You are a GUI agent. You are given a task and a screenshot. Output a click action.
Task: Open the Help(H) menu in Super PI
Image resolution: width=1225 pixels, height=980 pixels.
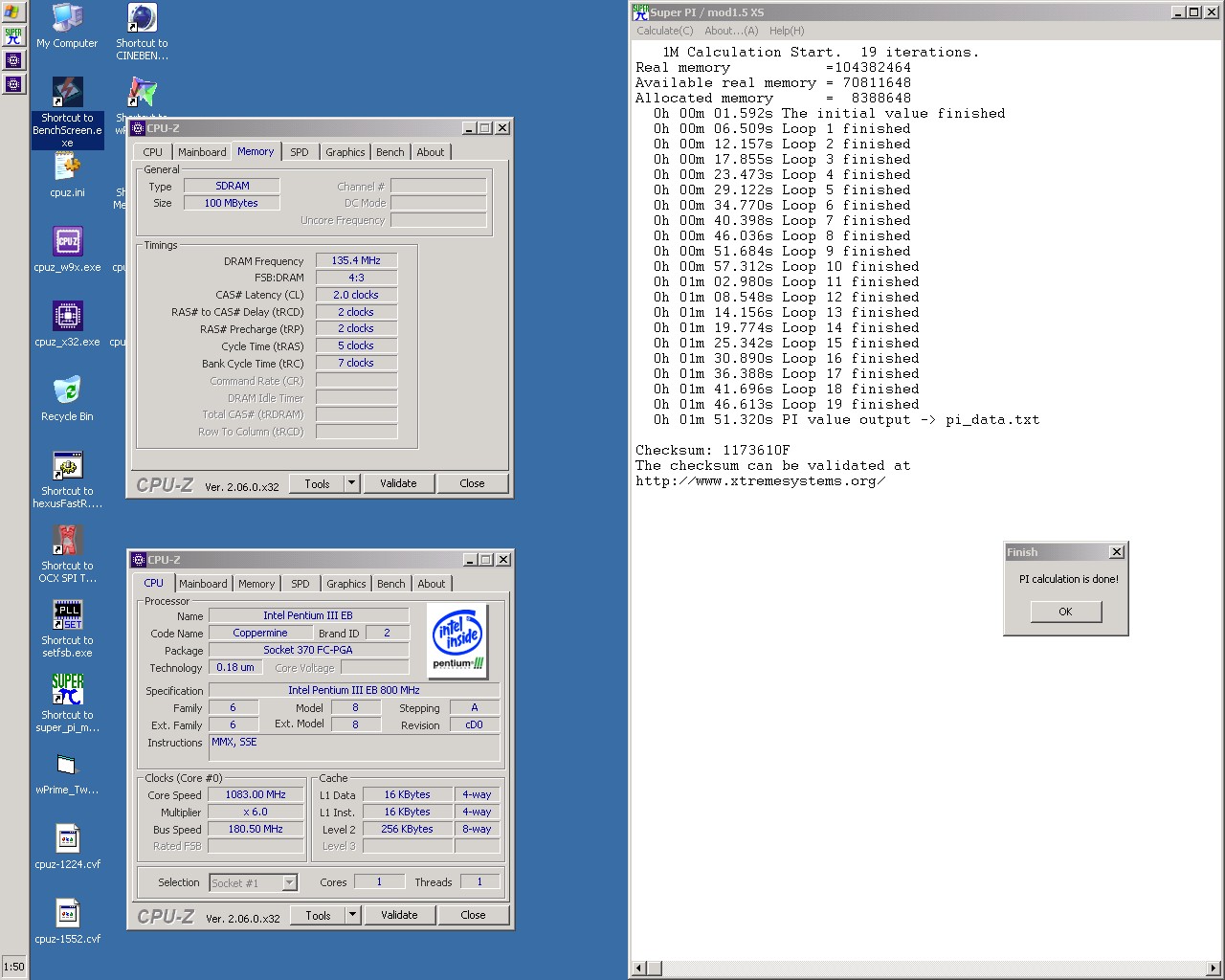pos(787,31)
